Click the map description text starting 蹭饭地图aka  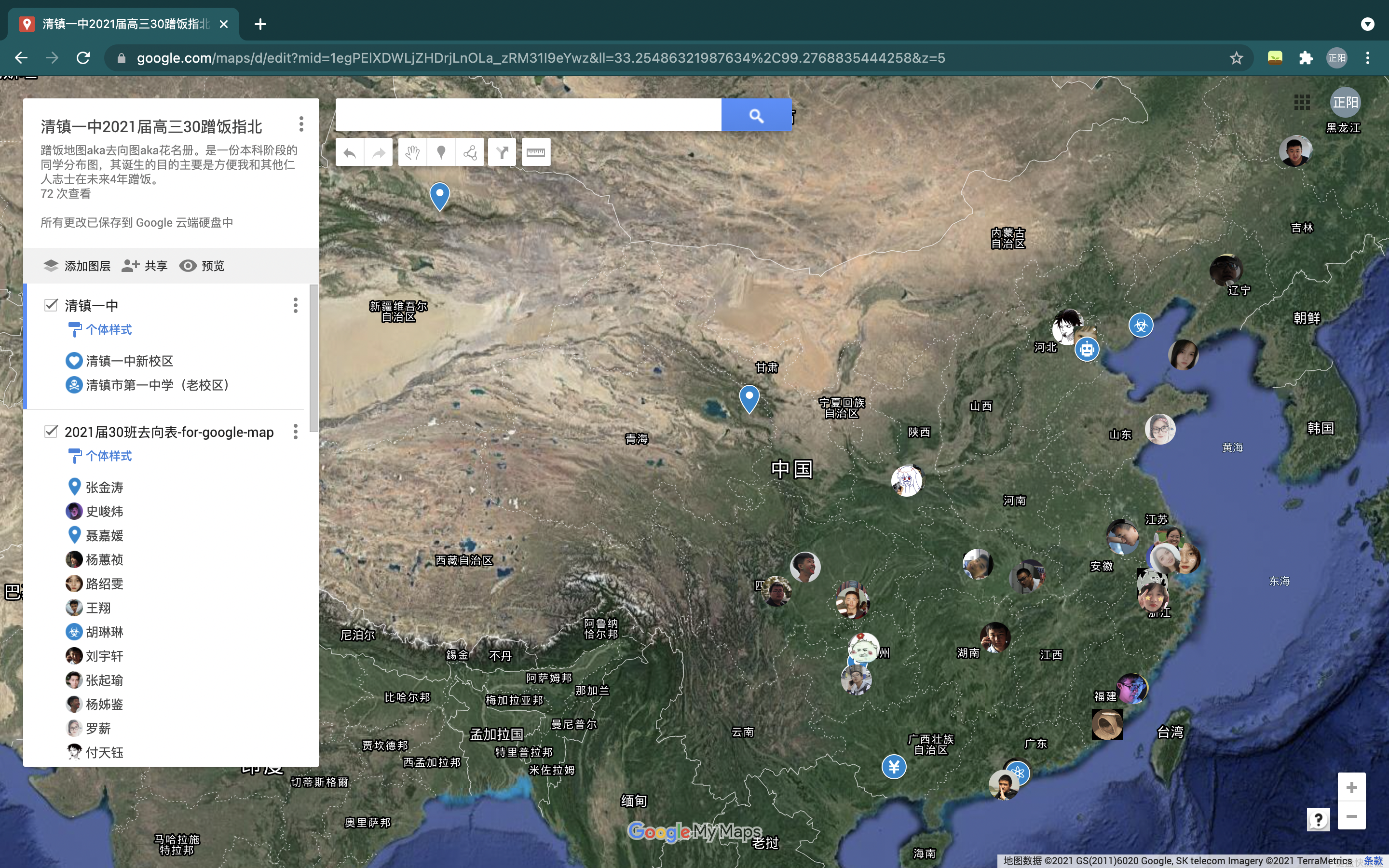click(169, 165)
